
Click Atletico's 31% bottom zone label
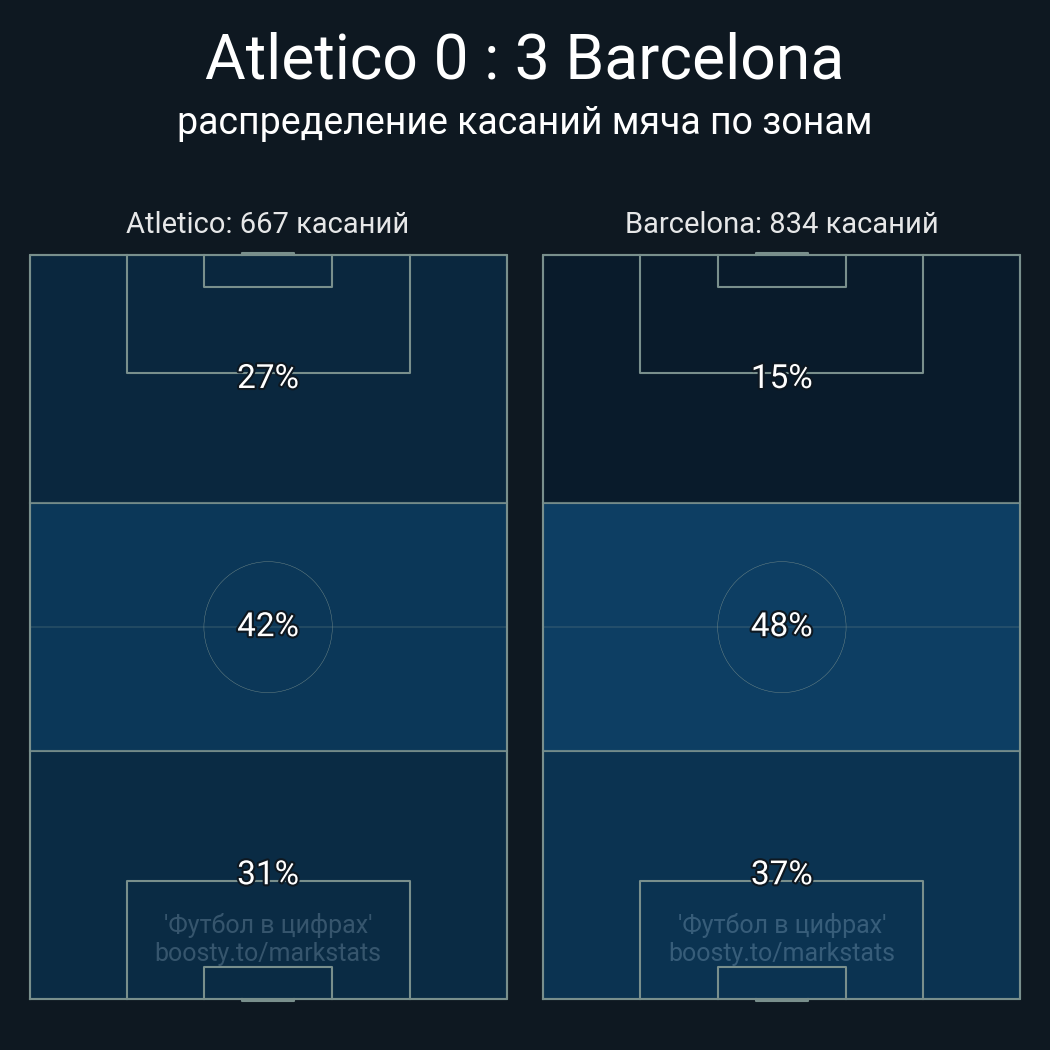point(268,873)
